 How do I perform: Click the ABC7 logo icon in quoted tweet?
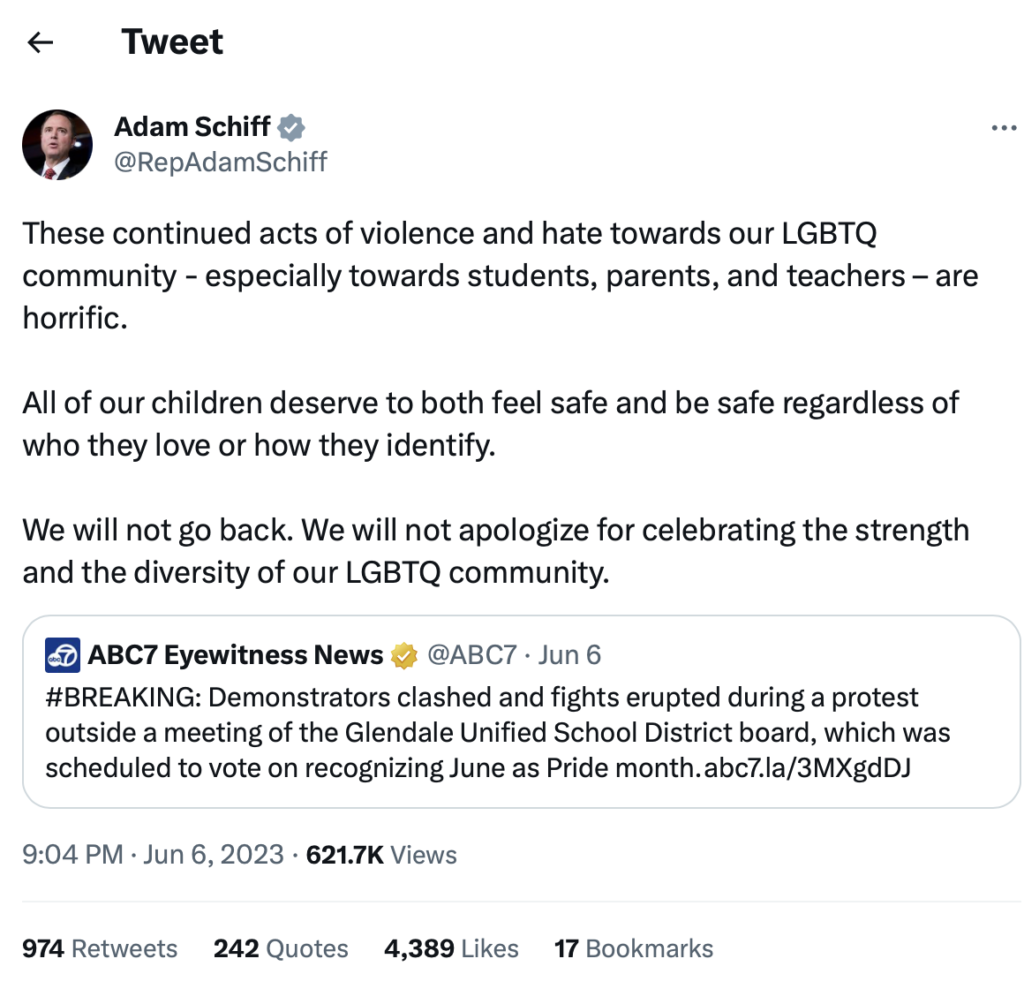pos(62,656)
